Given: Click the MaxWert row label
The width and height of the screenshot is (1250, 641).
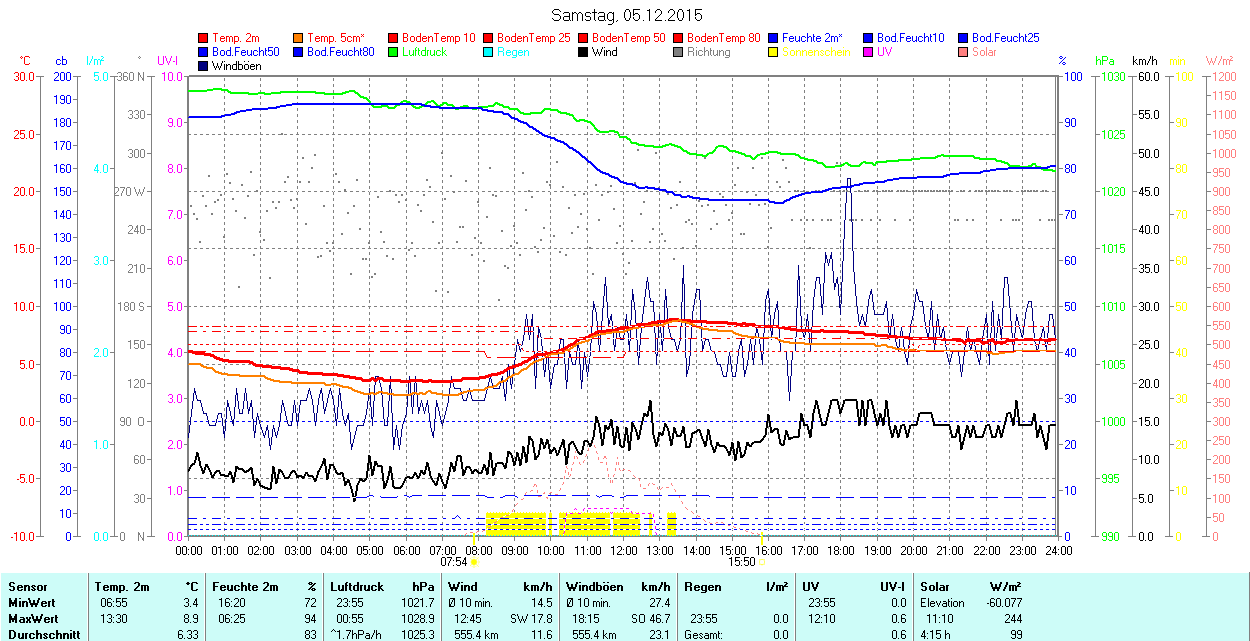Looking at the screenshot, I should point(31,619).
